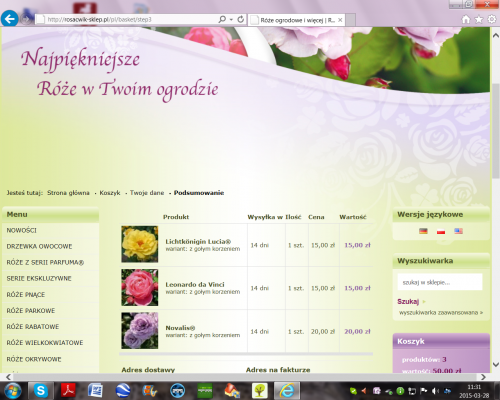Screen dimensions: 500x400
Task: Open RÓŻE PARKOWE menu category
Action: point(31,311)
